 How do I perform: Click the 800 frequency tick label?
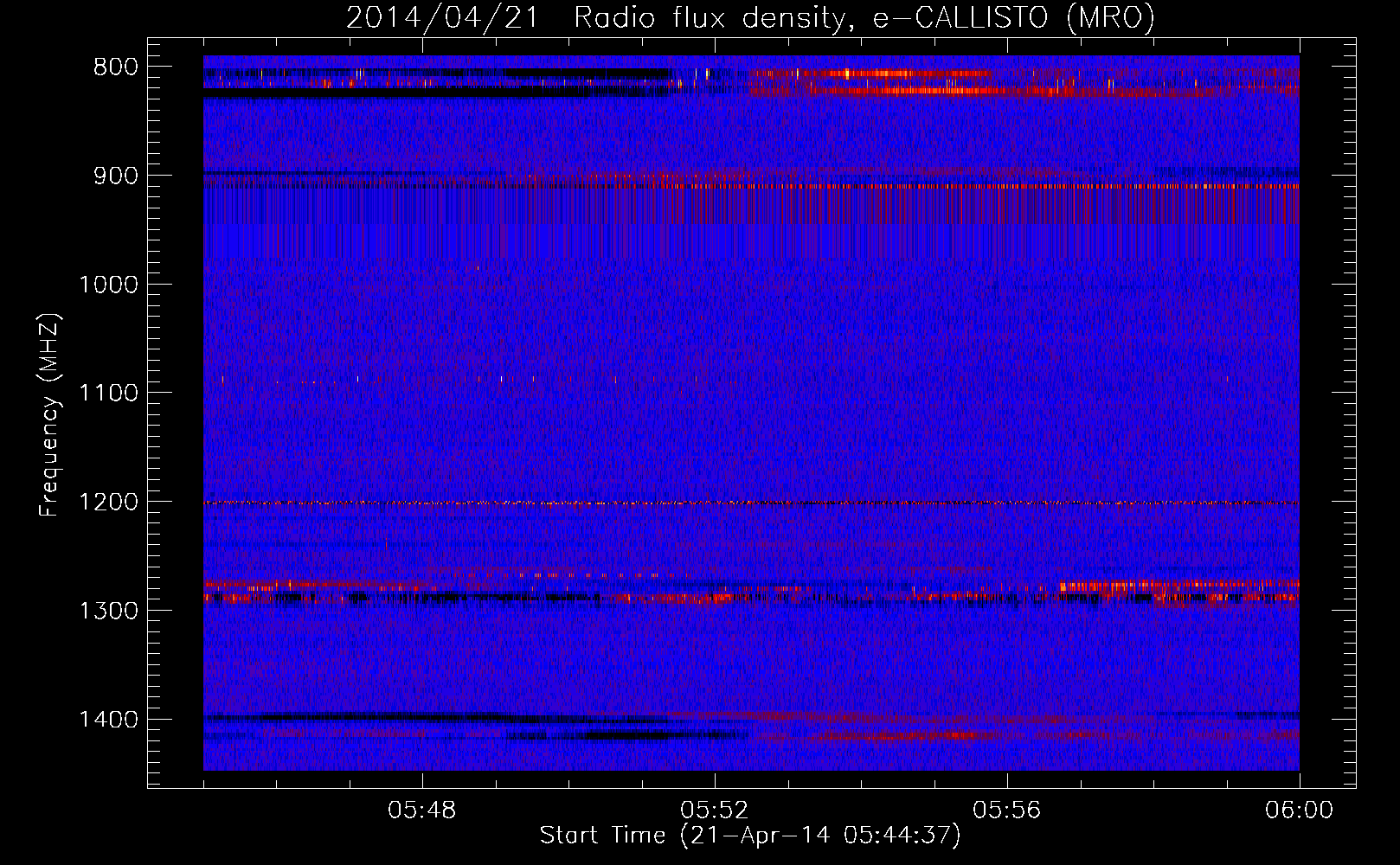click(116, 67)
